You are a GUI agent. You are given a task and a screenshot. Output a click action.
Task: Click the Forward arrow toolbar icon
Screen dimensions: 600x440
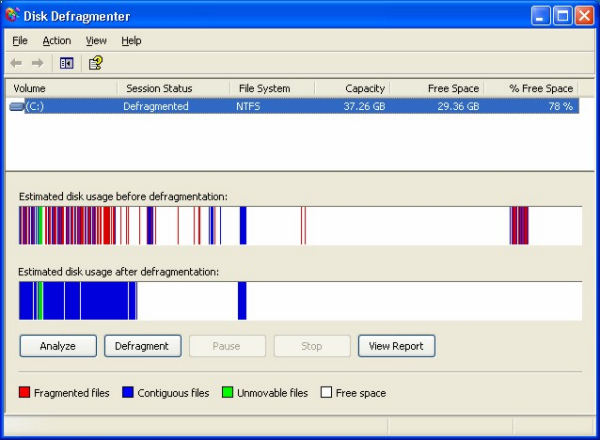coord(38,63)
